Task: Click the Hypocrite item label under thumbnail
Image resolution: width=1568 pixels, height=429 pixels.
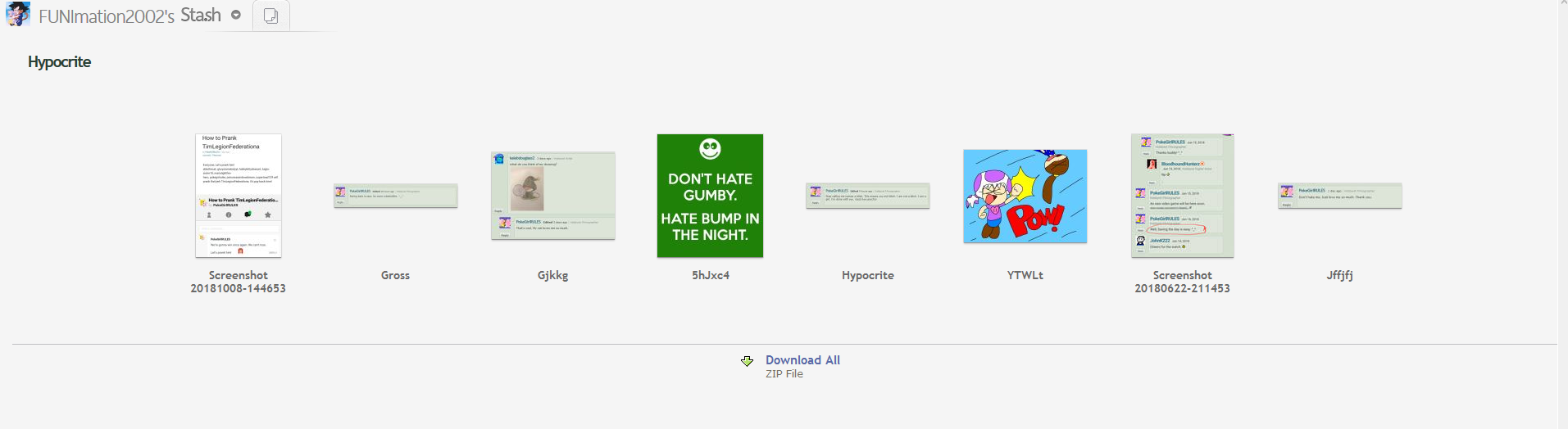Action: coord(868,275)
